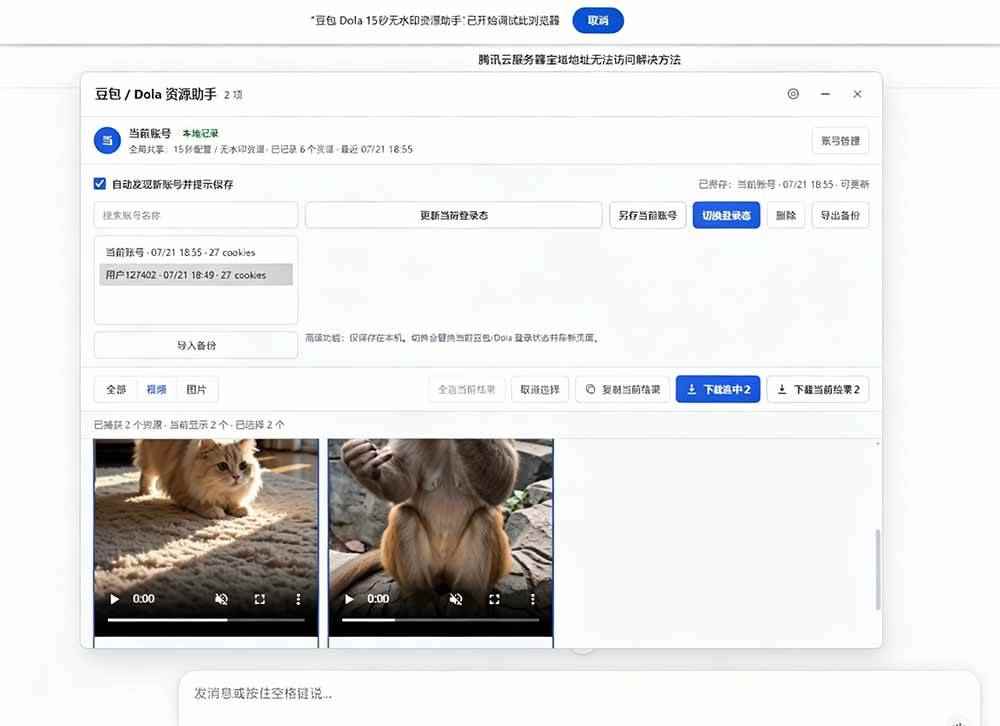This screenshot has width=1000, height=726.
Task: Open fullscreen for the cat video
Action: coord(260,599)
